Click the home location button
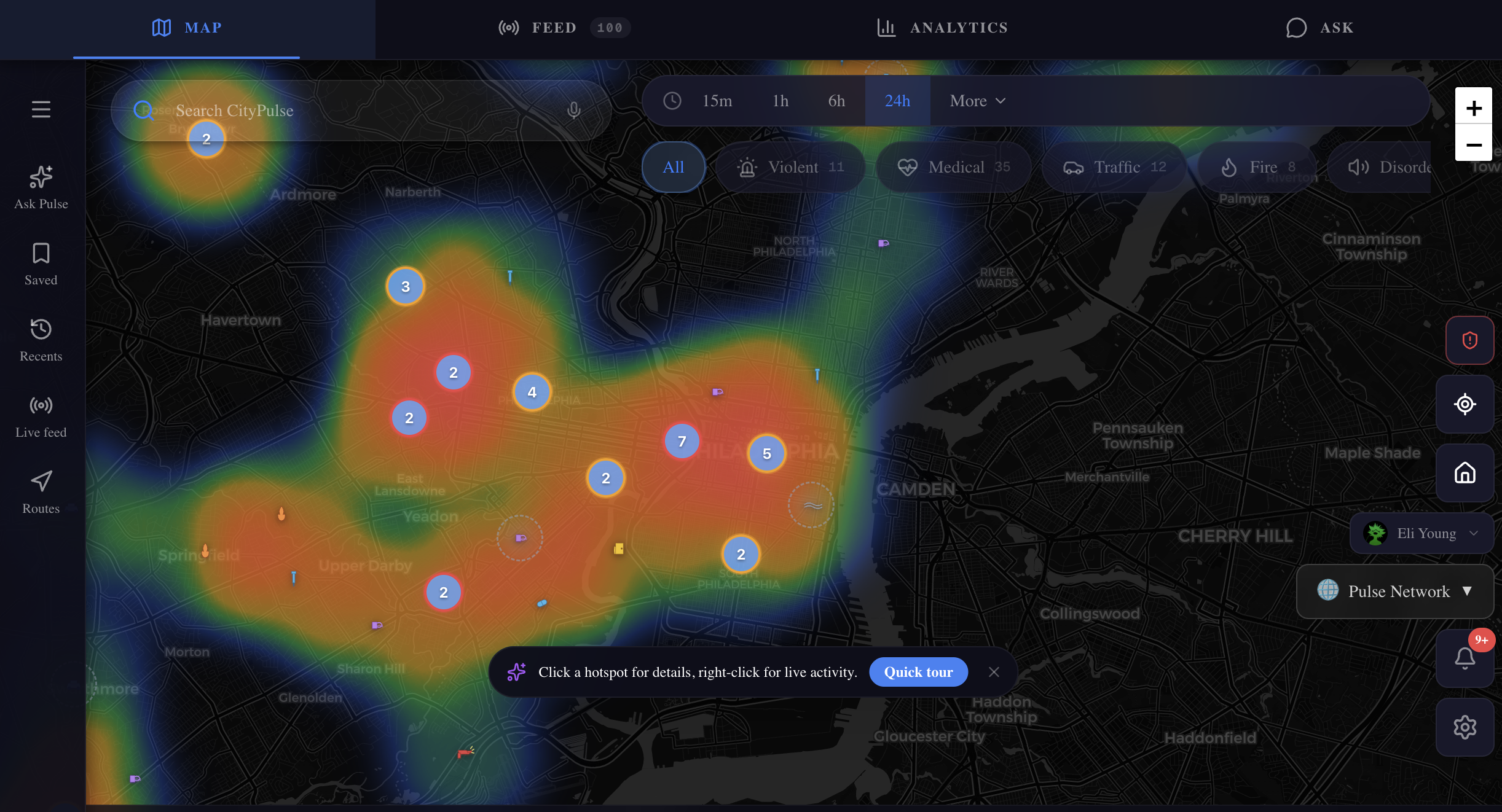1502x812 pixels. pyautogui.click(x=1465, y=473)
